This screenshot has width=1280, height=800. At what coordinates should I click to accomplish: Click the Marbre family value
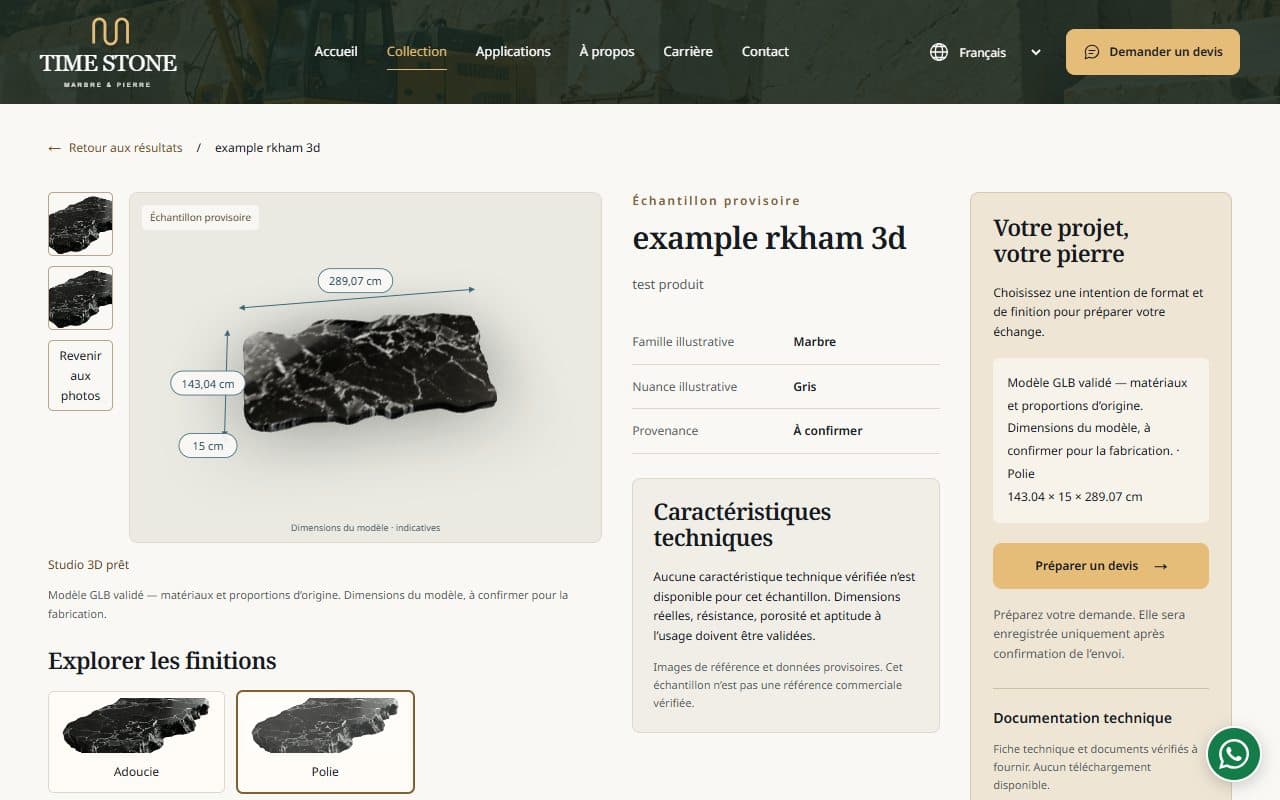point(815,342)
